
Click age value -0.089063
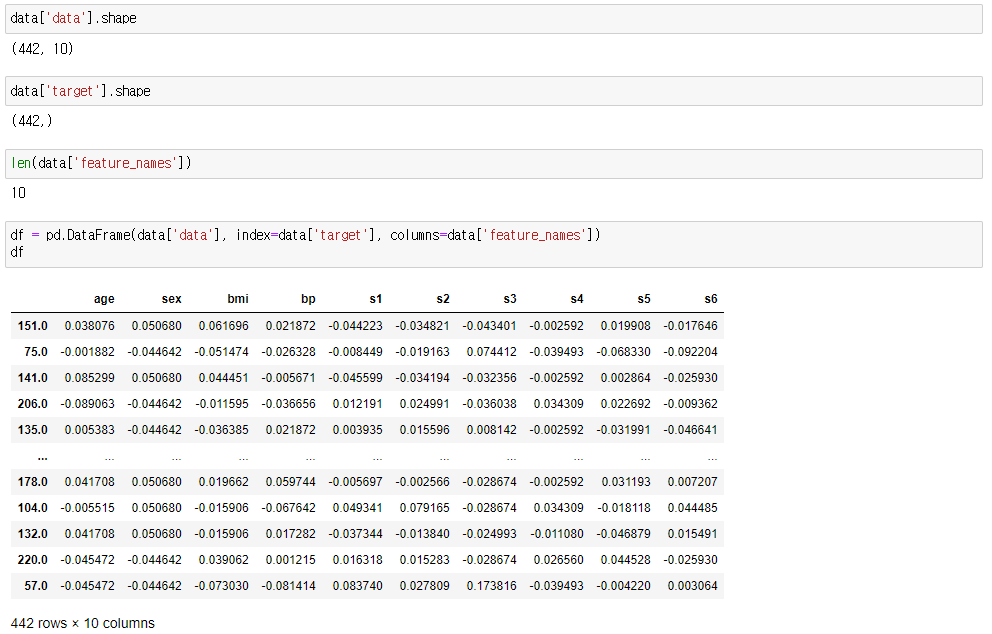tap(87, 404)
